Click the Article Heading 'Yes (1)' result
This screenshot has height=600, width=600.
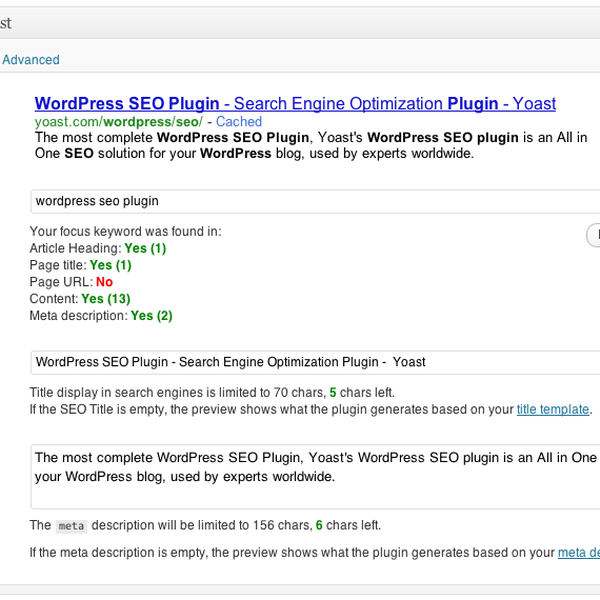(145, 248)
